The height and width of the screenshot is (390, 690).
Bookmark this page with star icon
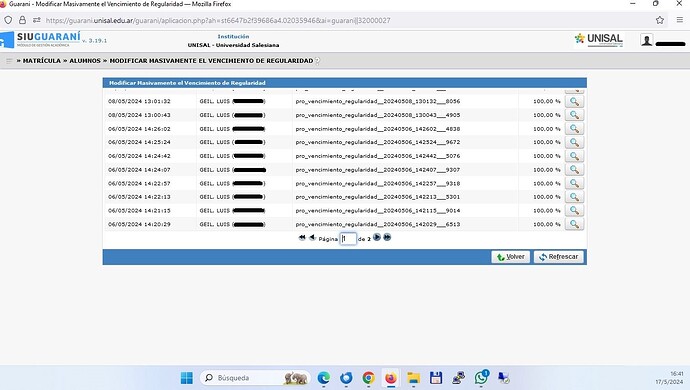pos(660,20)
